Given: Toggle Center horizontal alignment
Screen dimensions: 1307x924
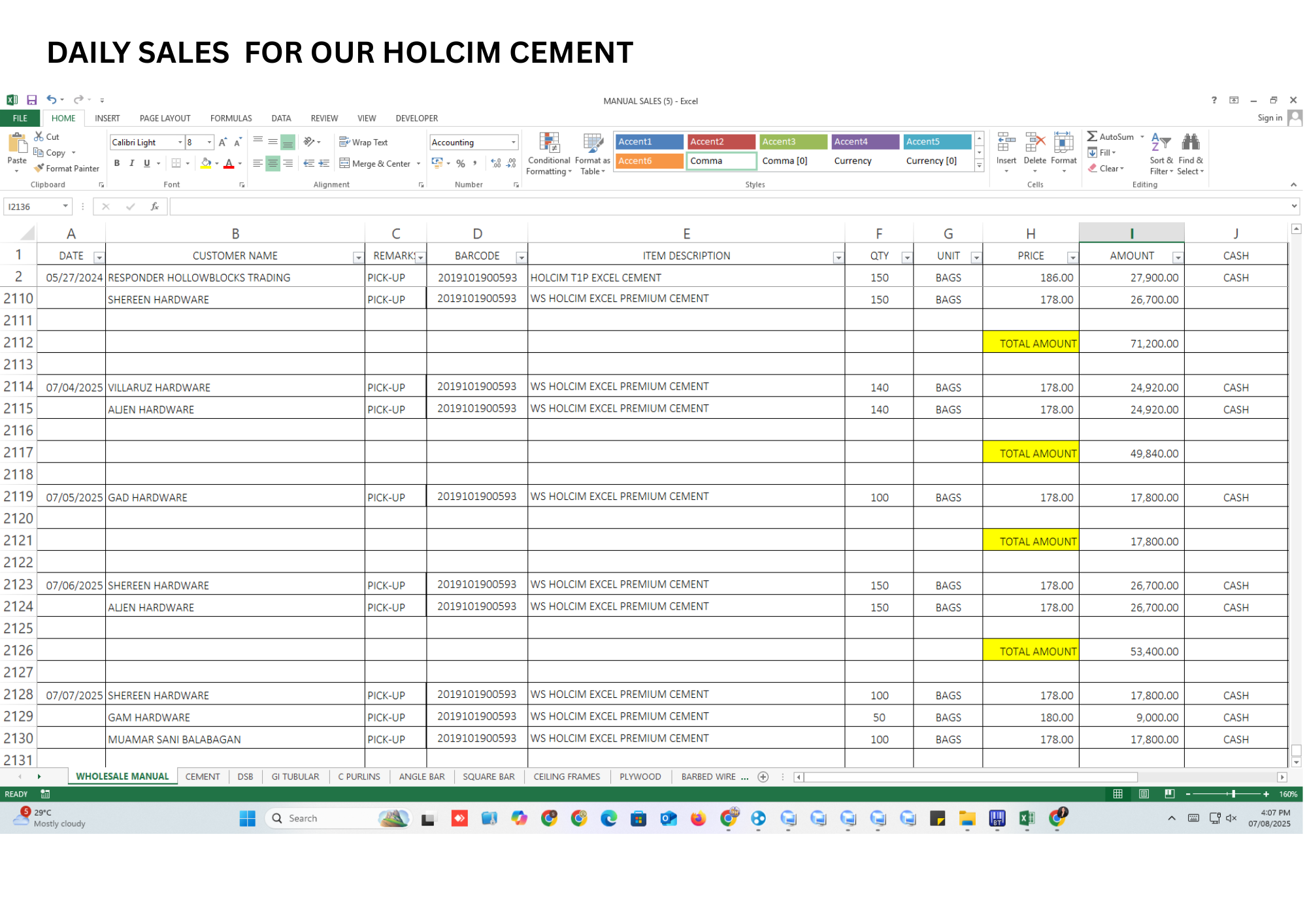Looking at the screenshot, I should coord(273,163).
